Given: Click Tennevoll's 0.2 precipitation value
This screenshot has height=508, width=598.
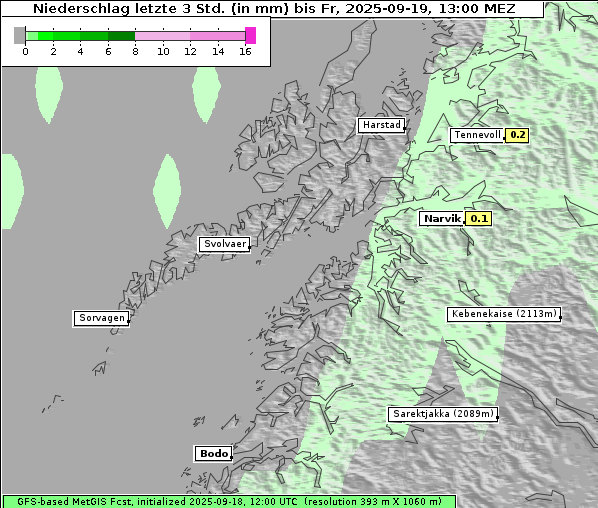Looking at the screenshot, I should [517, 135].
